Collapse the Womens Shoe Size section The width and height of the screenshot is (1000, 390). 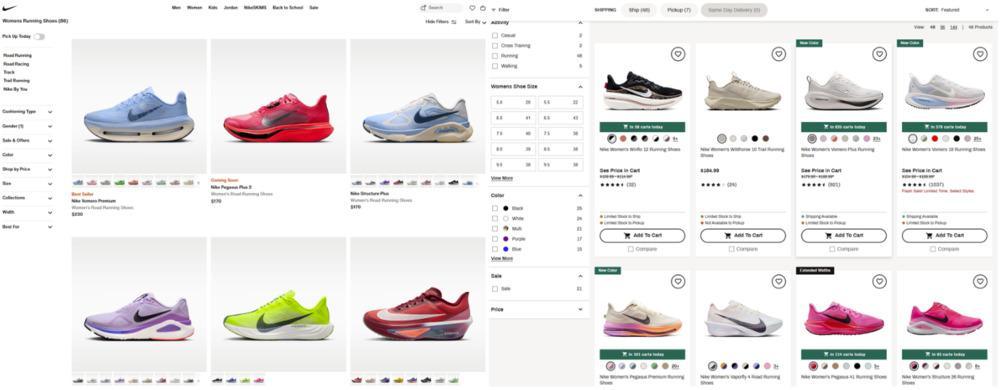tap(580, 86)
